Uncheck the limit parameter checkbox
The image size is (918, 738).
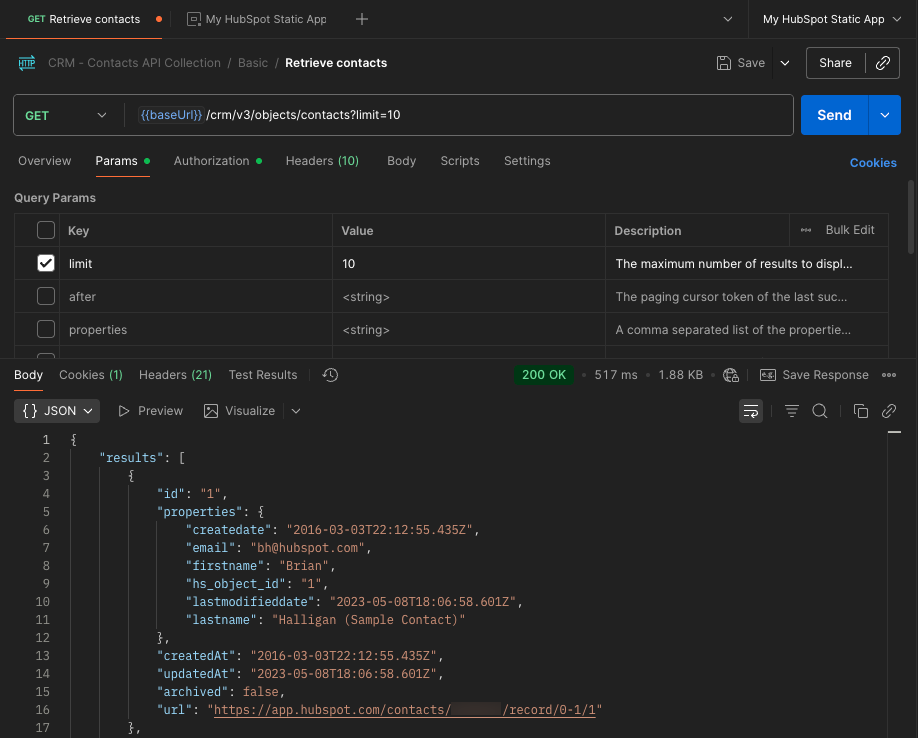[x=46, y=263]
